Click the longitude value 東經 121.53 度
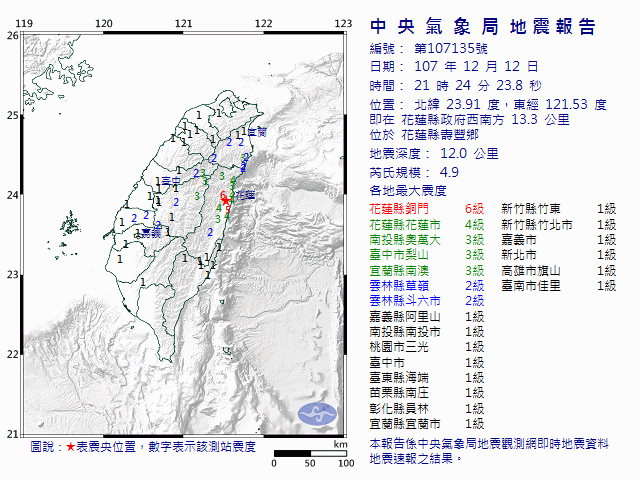This screenshot has width=640, height=480. click(560, 104)
